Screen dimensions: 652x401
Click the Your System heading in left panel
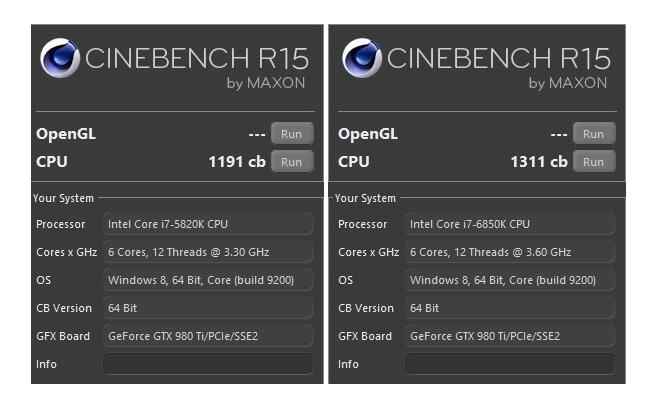click(x=64, y=198)
